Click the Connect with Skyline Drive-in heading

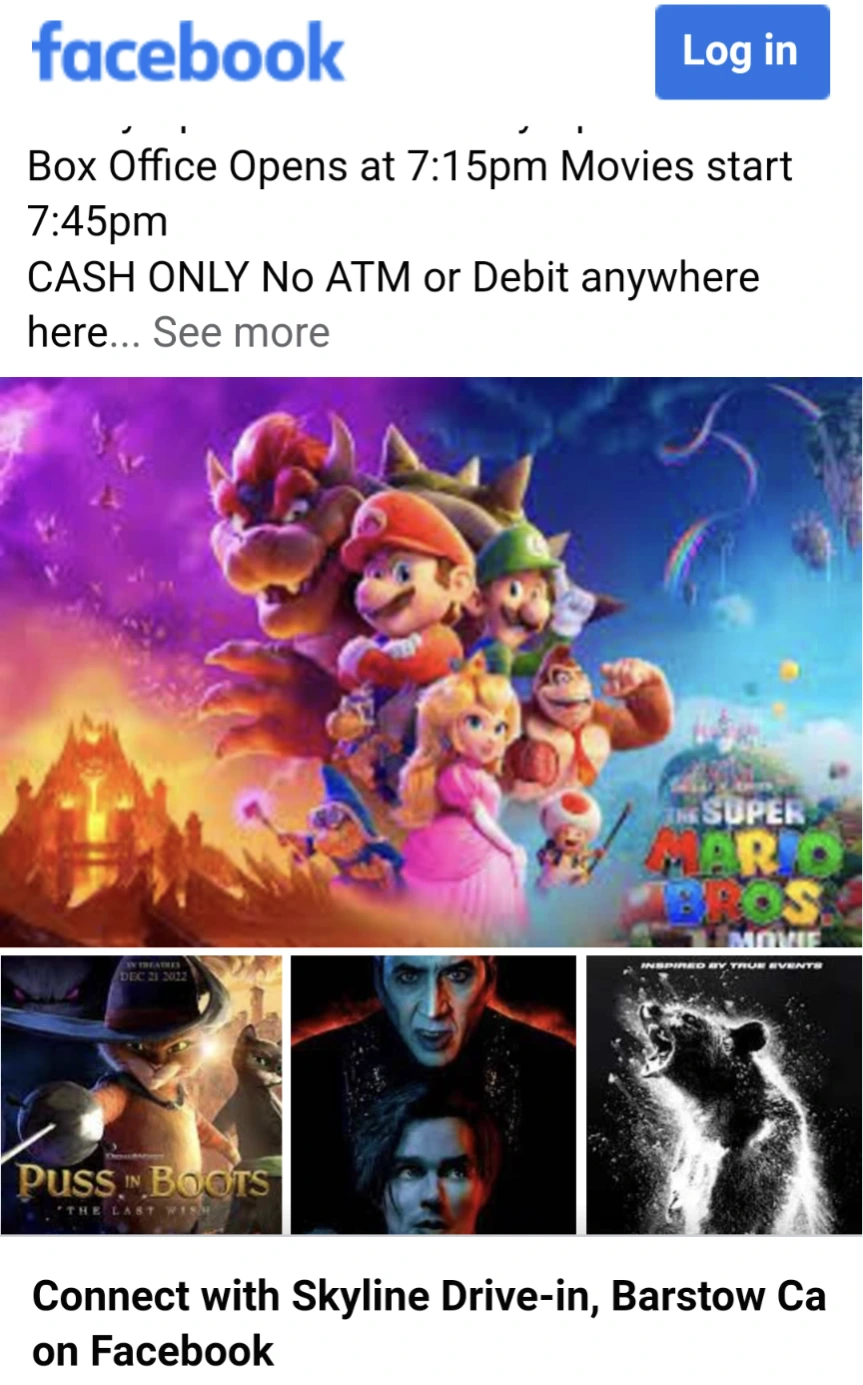pos(429,1322)
